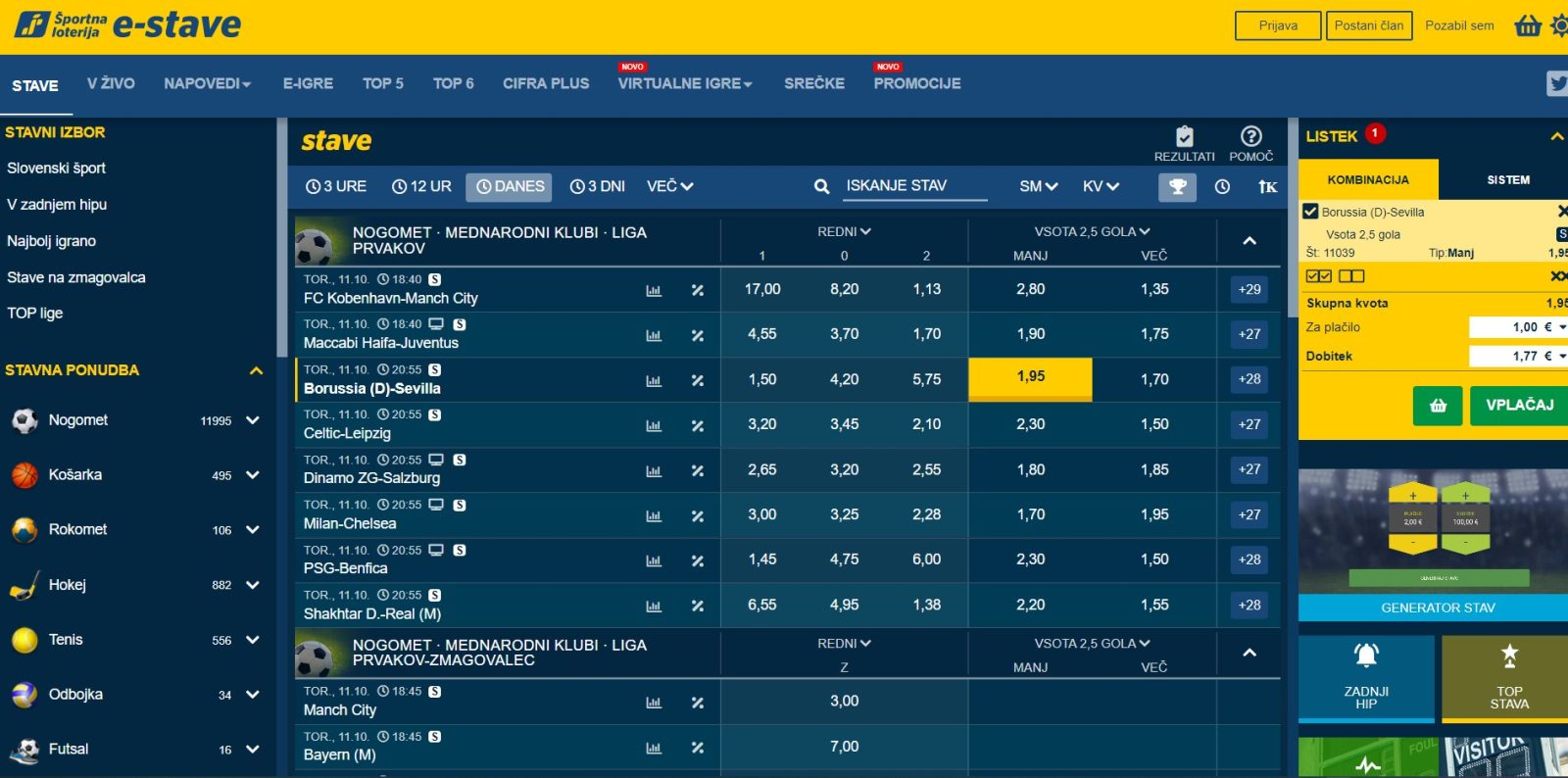Uncheck the Borussia (D)-Sevilla ticket checkbox
Viewport: 1568px width, 778px height.
coord(1310,211)
